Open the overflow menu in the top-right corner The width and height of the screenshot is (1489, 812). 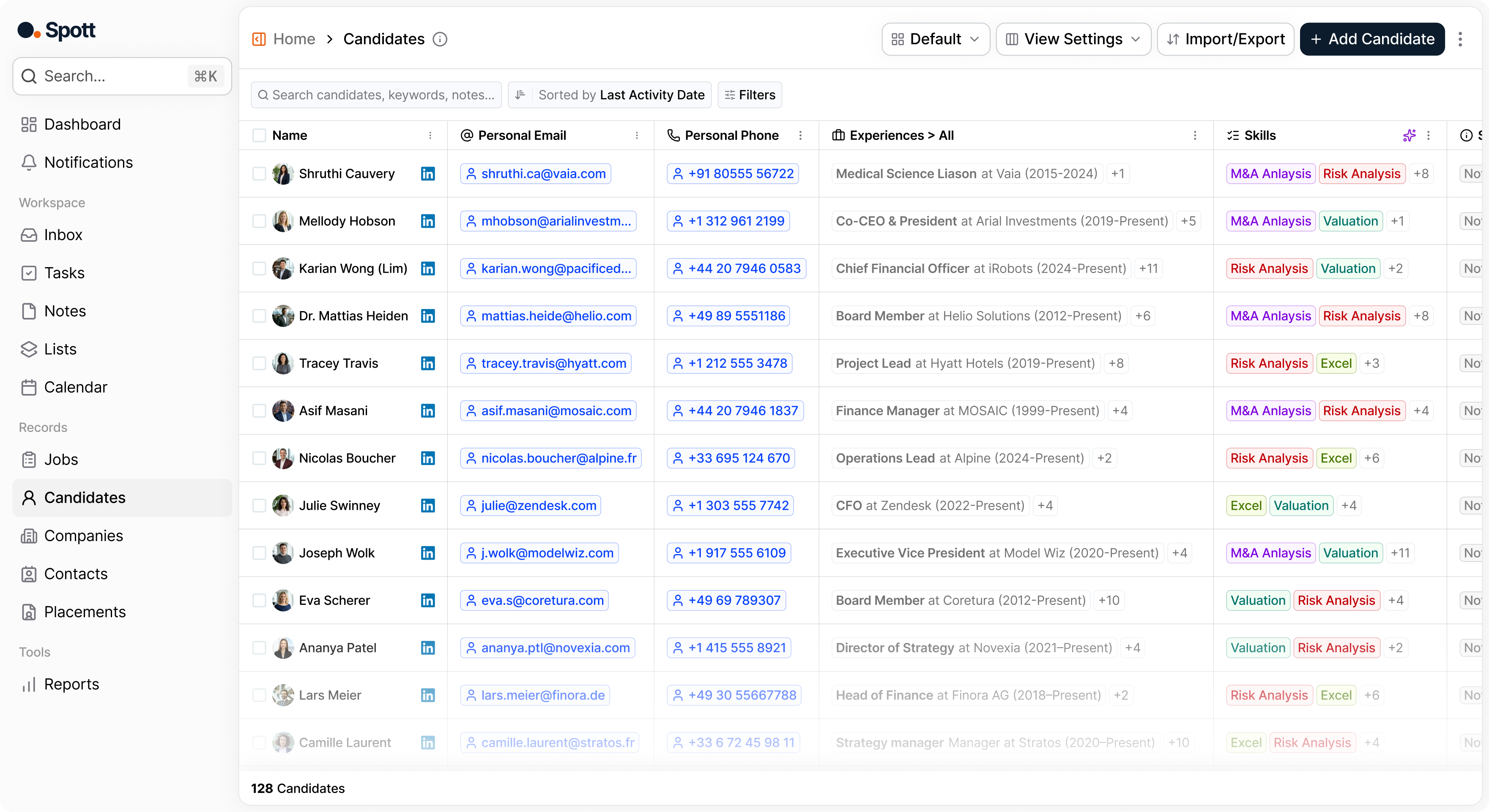click(x=1461, y=39)
